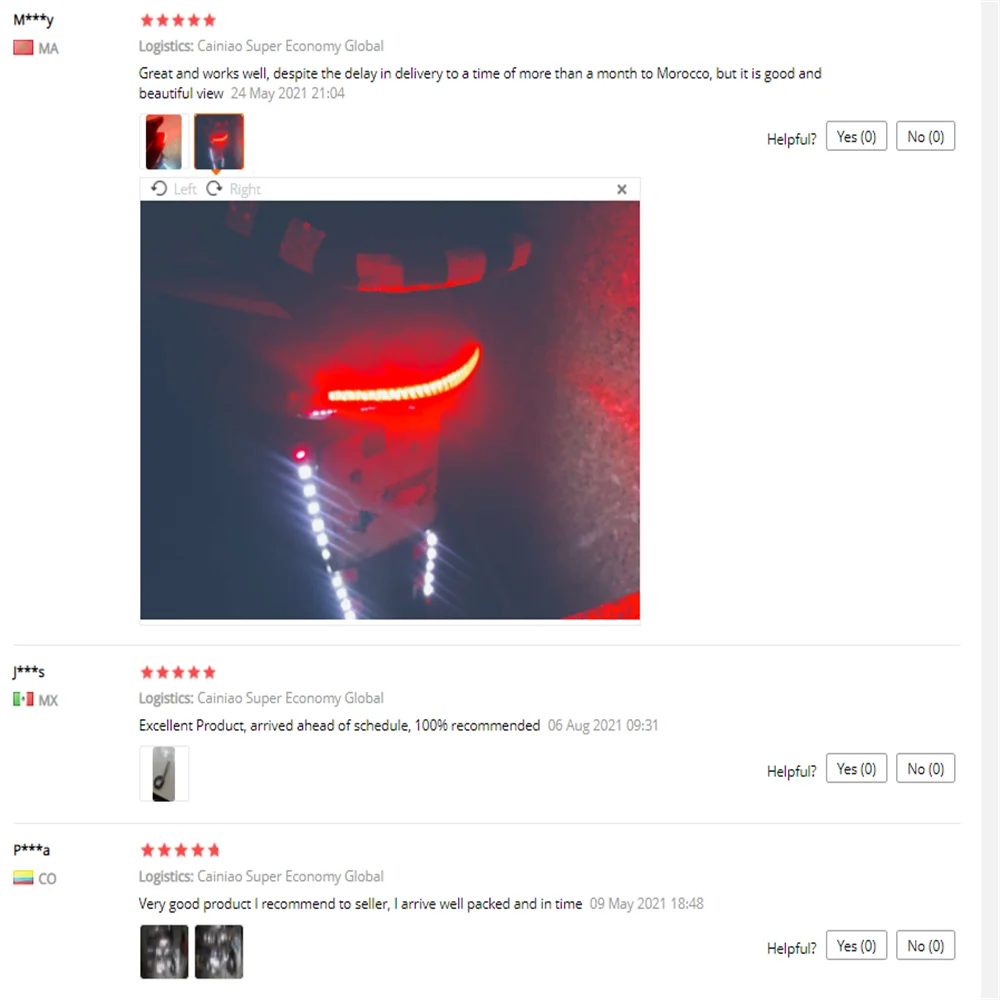Click the Mexico flag icon beside MX
Image resolution: width=1000 pixels, height=1000 pixels.
tap(23, 700)
